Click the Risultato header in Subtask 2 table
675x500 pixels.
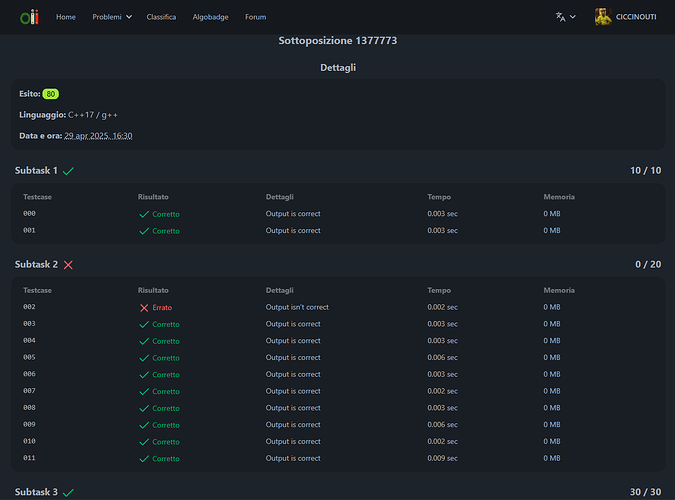tap(153, 290)
